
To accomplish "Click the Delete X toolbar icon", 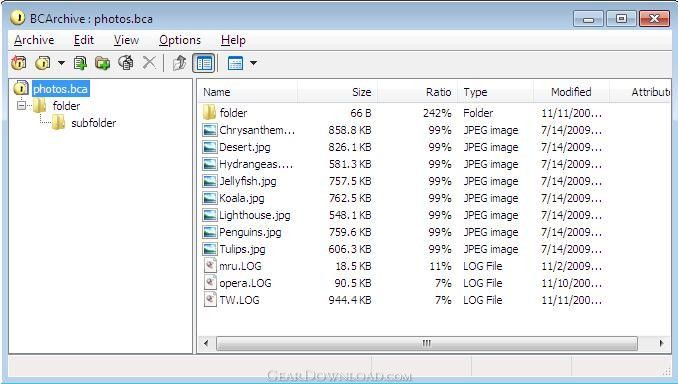I will point(149,63).
